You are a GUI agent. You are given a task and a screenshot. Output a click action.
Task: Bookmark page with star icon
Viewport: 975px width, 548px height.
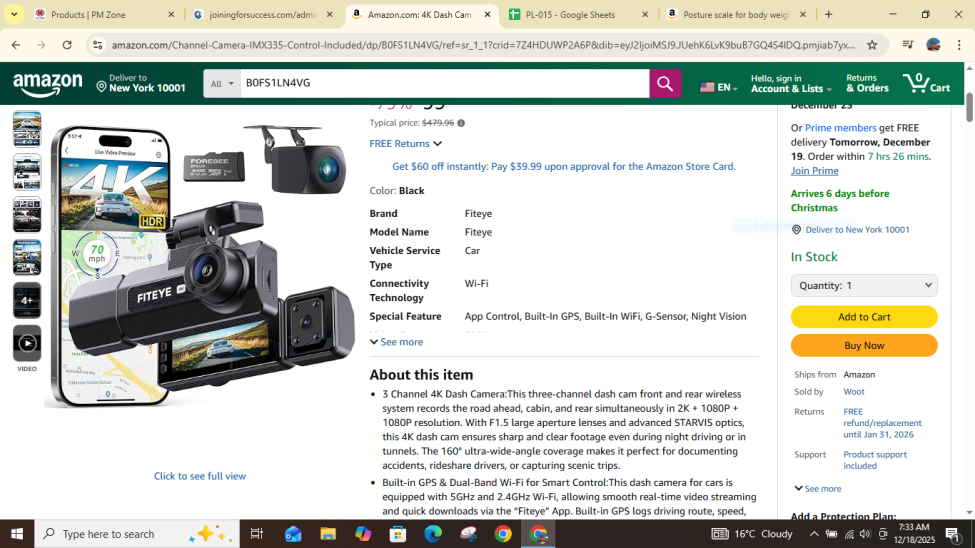coord(872,45)
